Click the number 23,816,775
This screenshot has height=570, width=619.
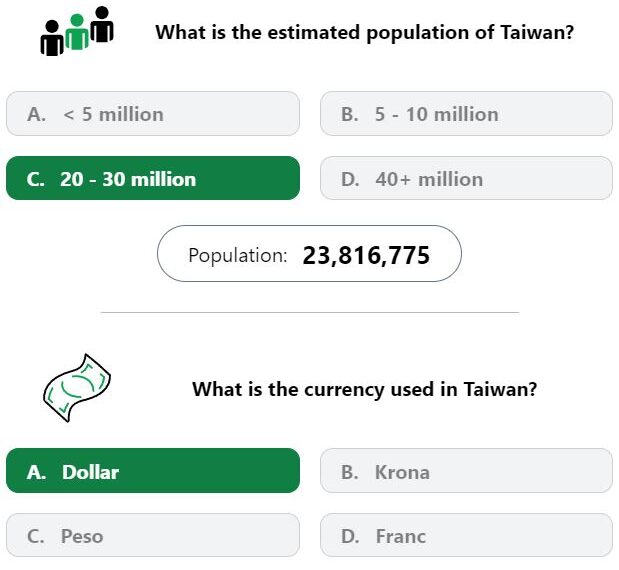(x=366, y=256)
